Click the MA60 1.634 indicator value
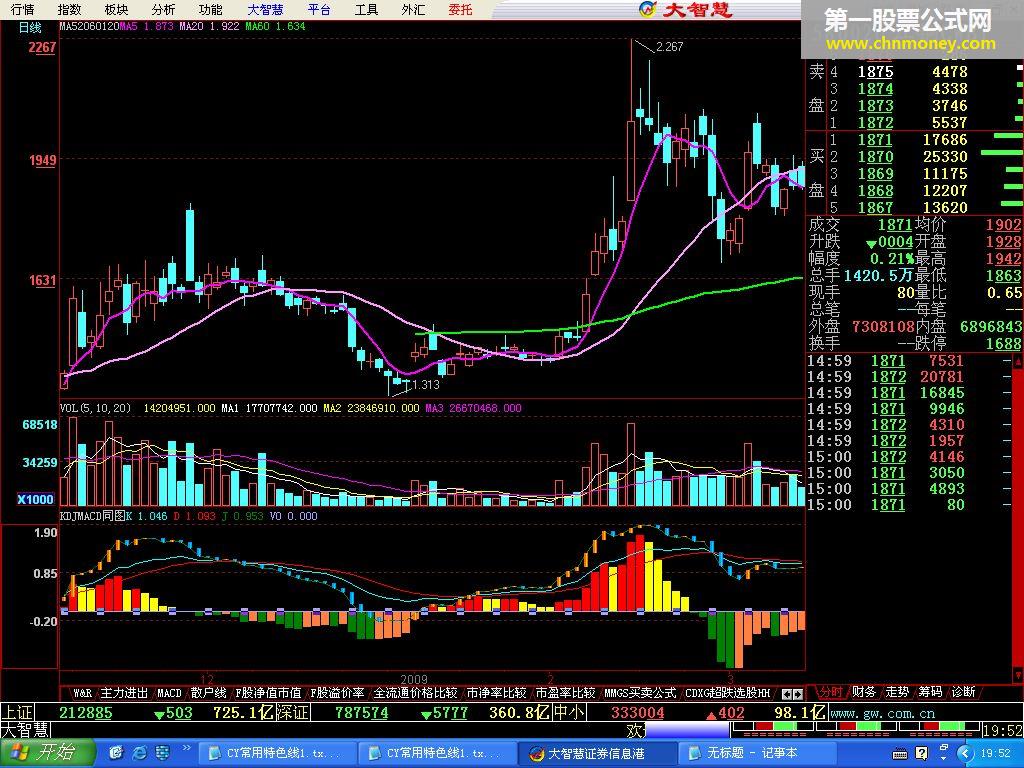The height and width of the screenshot is (768, 1024). pyautogui.click(x=275, y=27)
